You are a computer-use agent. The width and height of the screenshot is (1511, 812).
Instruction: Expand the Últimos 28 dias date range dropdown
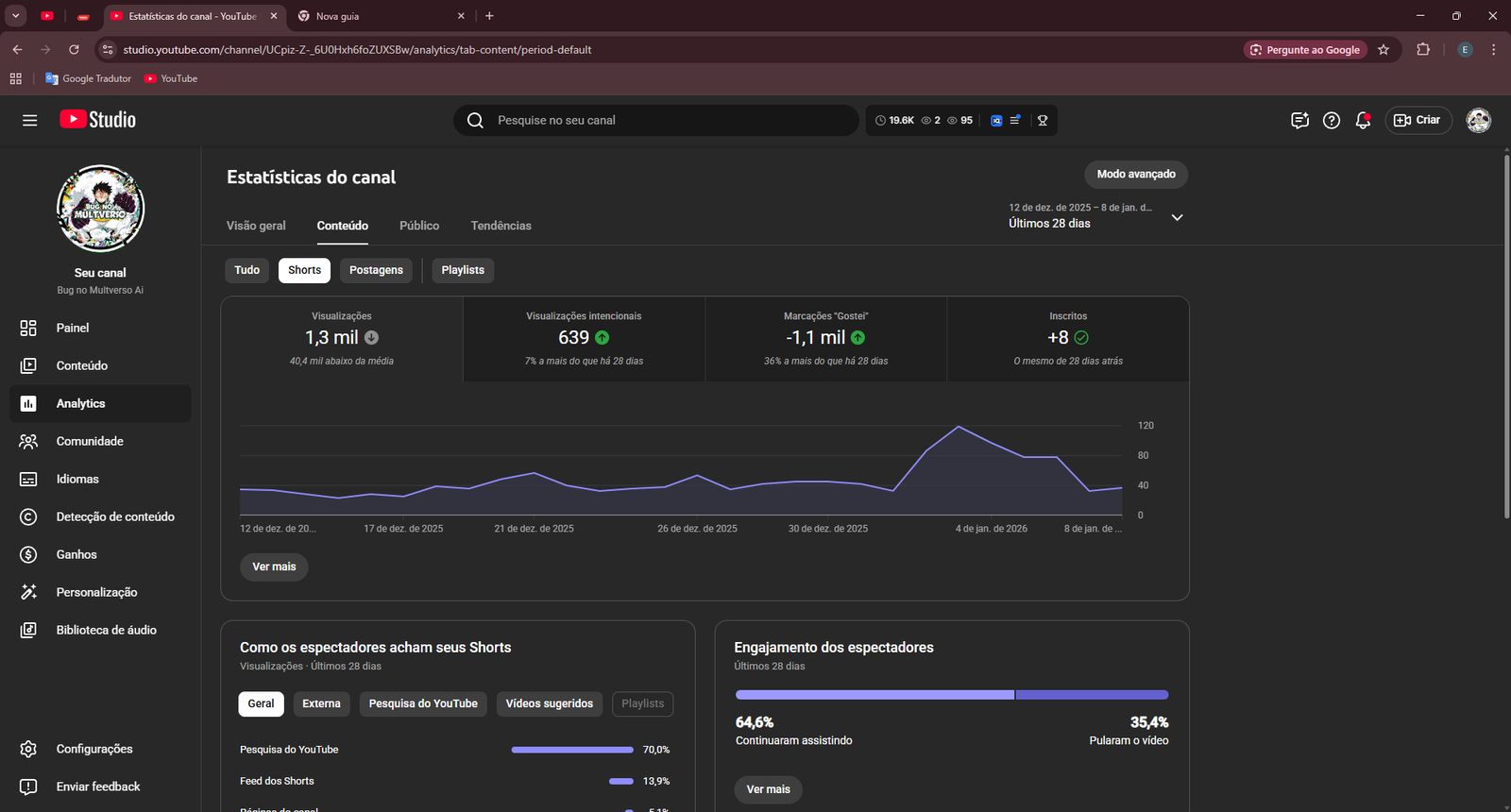tap(1177, 217)
